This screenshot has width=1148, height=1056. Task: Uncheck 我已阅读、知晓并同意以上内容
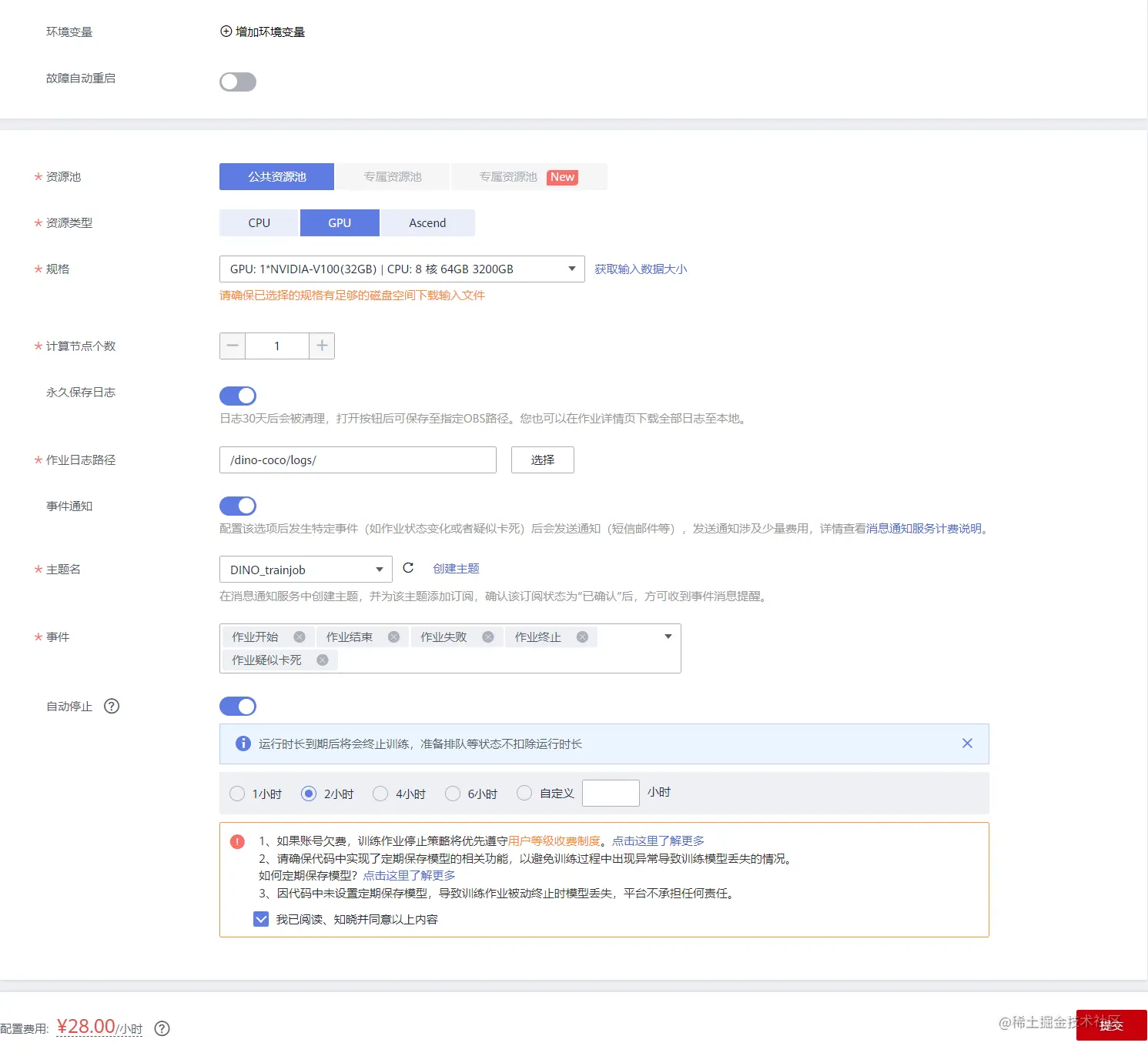[261, 919]
